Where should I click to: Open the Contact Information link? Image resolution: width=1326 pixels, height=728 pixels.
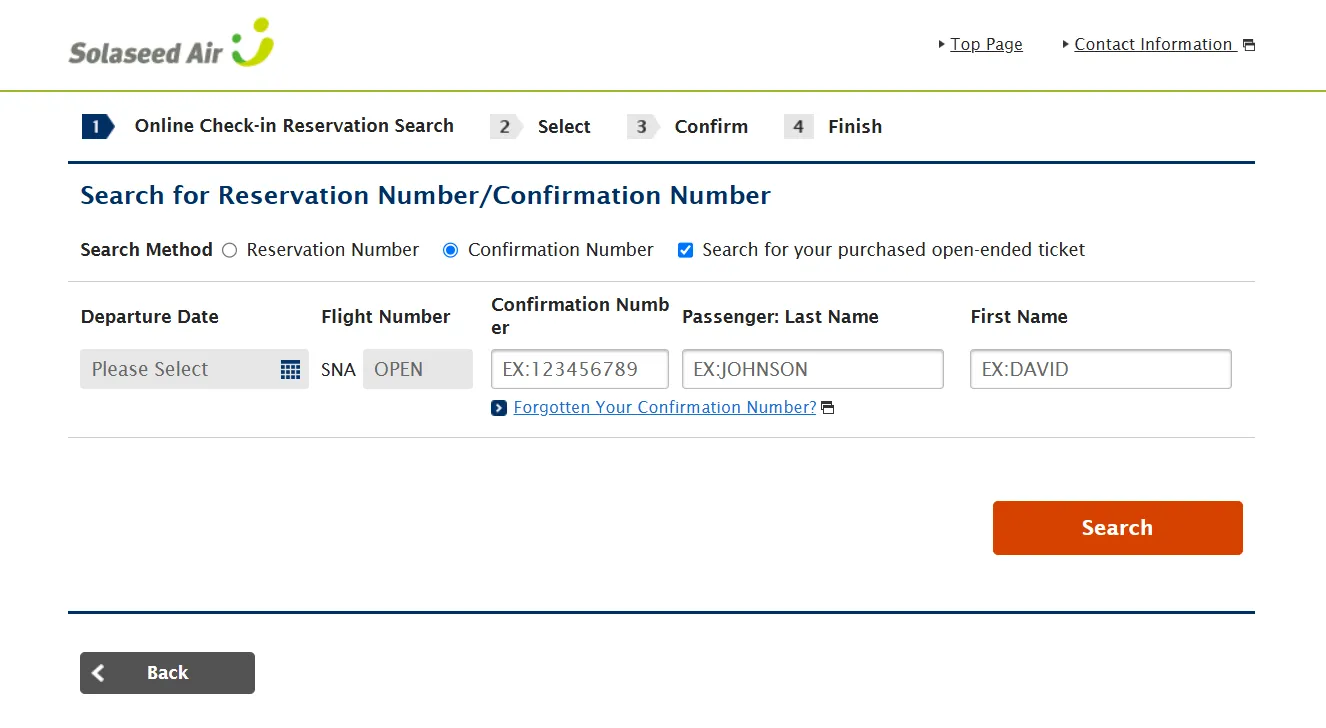tap(1153, 44)
